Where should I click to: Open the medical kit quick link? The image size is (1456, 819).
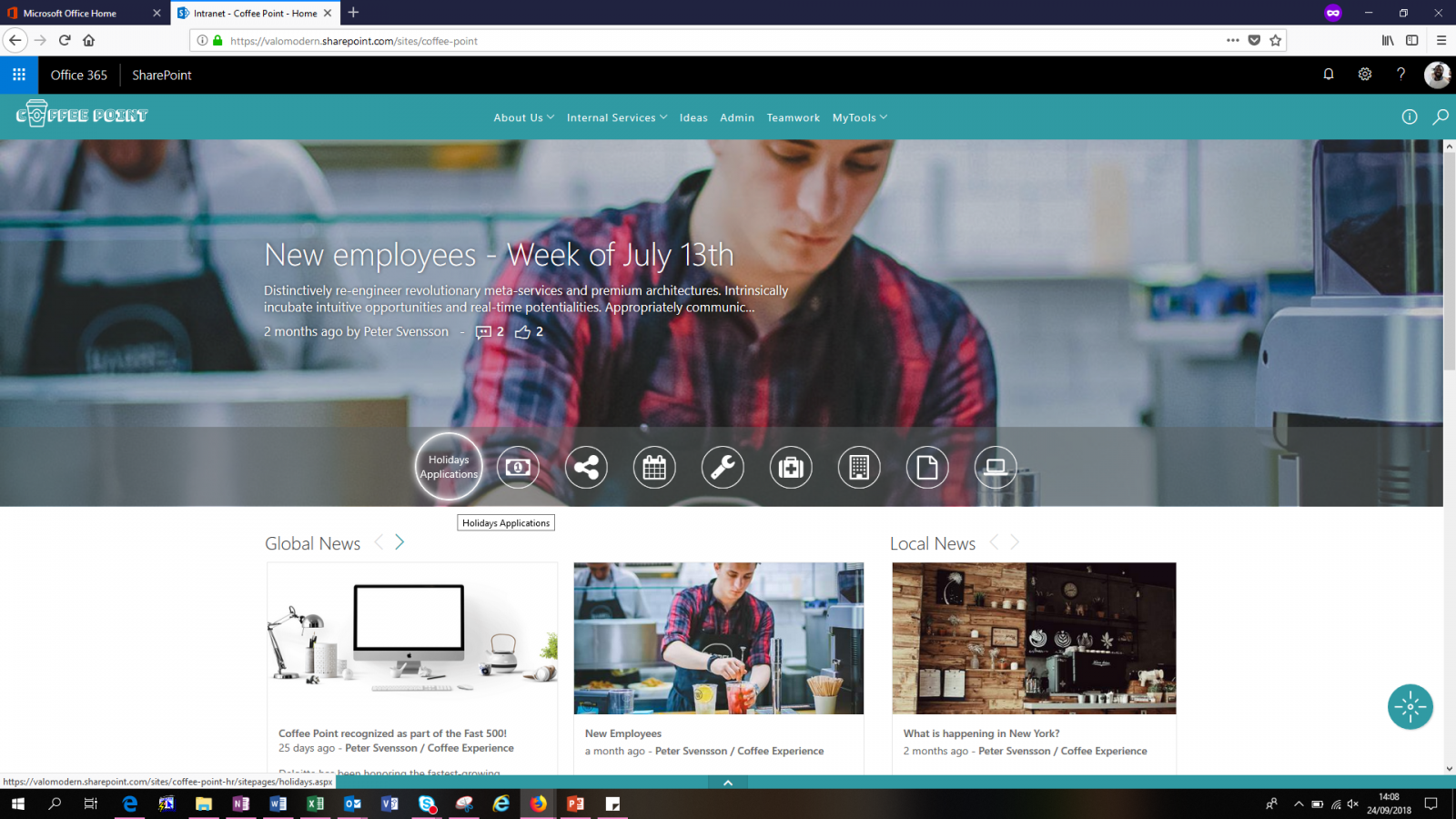tap(791, 468)
